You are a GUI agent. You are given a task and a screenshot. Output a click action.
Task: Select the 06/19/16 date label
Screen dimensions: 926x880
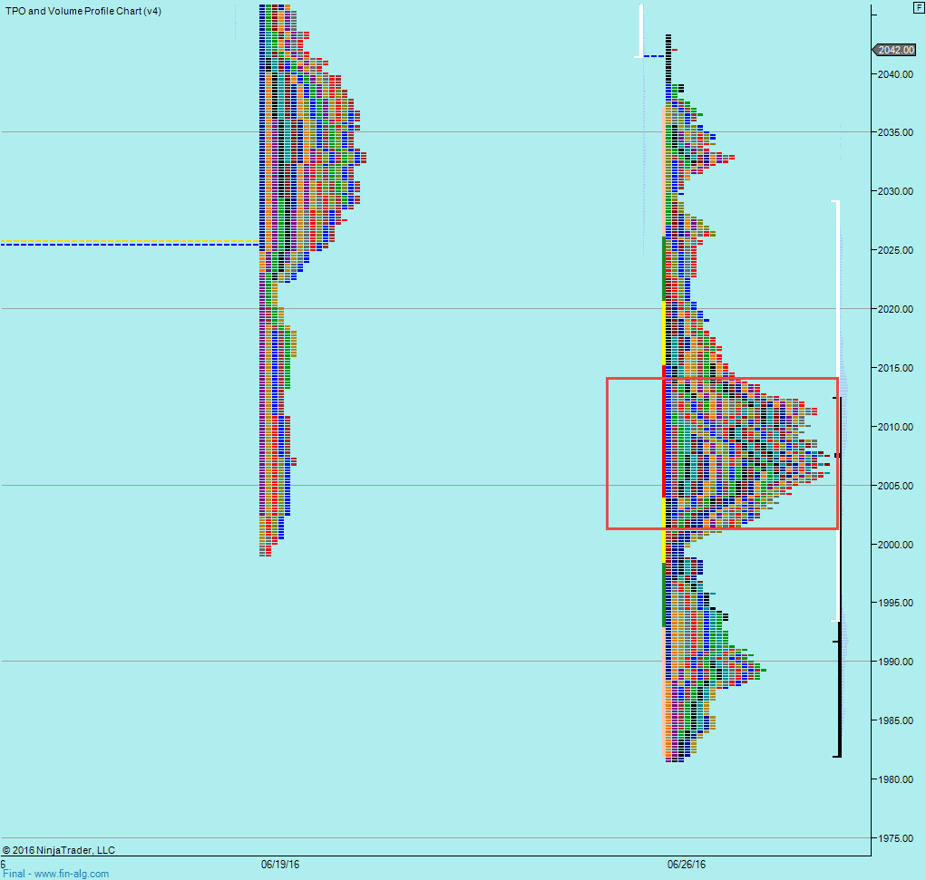281,863
